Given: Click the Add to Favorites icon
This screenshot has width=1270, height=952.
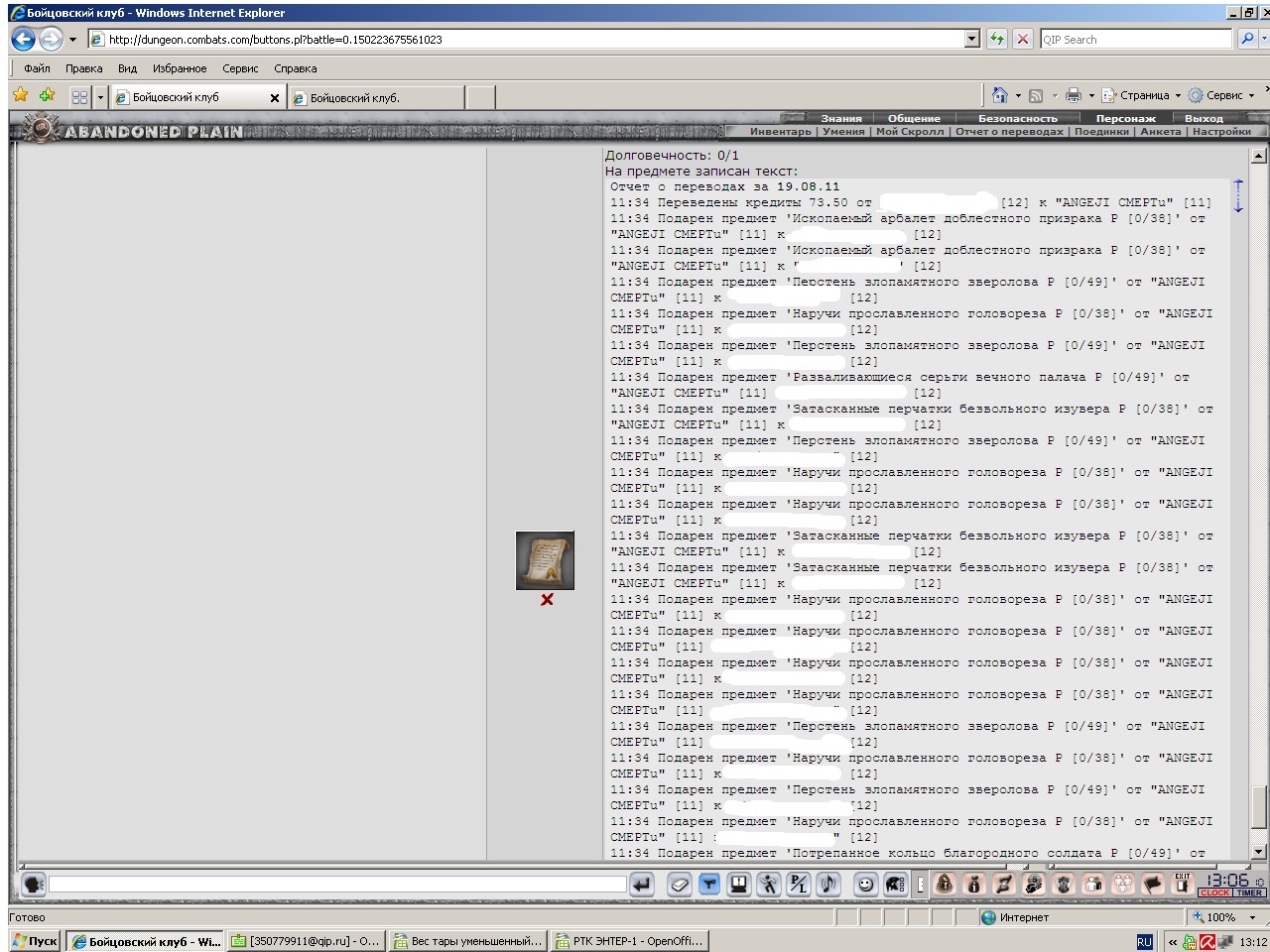Looking at the screenshot, I should point(47,95).
